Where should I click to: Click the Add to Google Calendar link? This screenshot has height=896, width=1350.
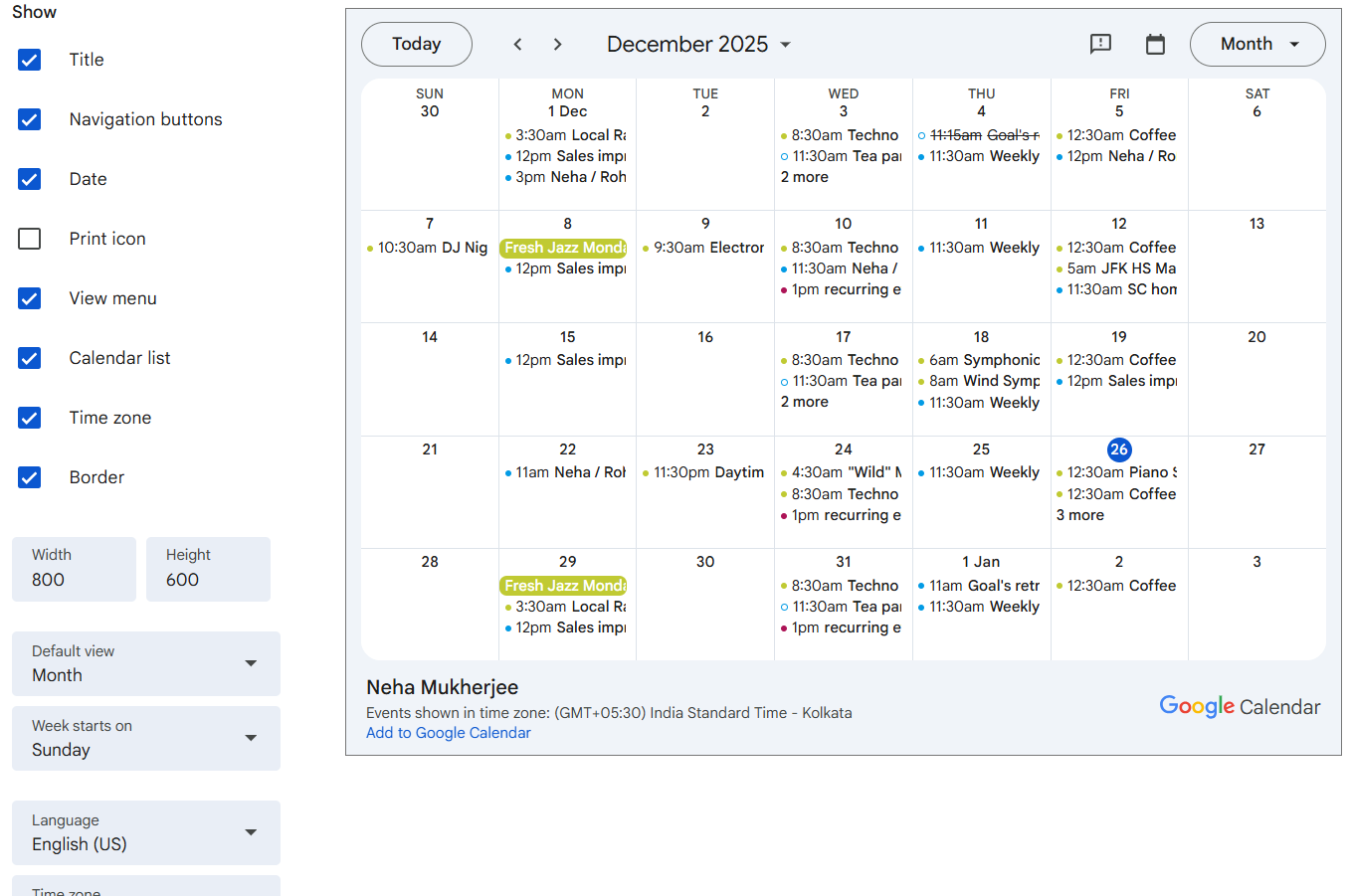pos(449,733)
